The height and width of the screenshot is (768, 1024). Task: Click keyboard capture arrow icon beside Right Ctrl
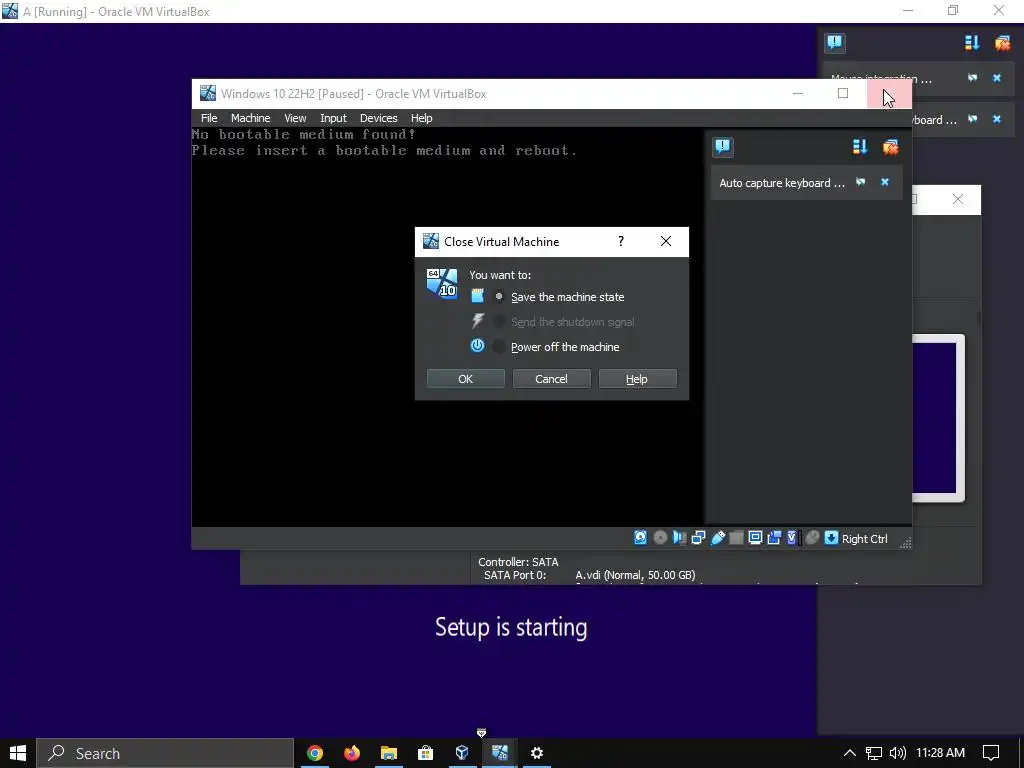pos(831,537)
